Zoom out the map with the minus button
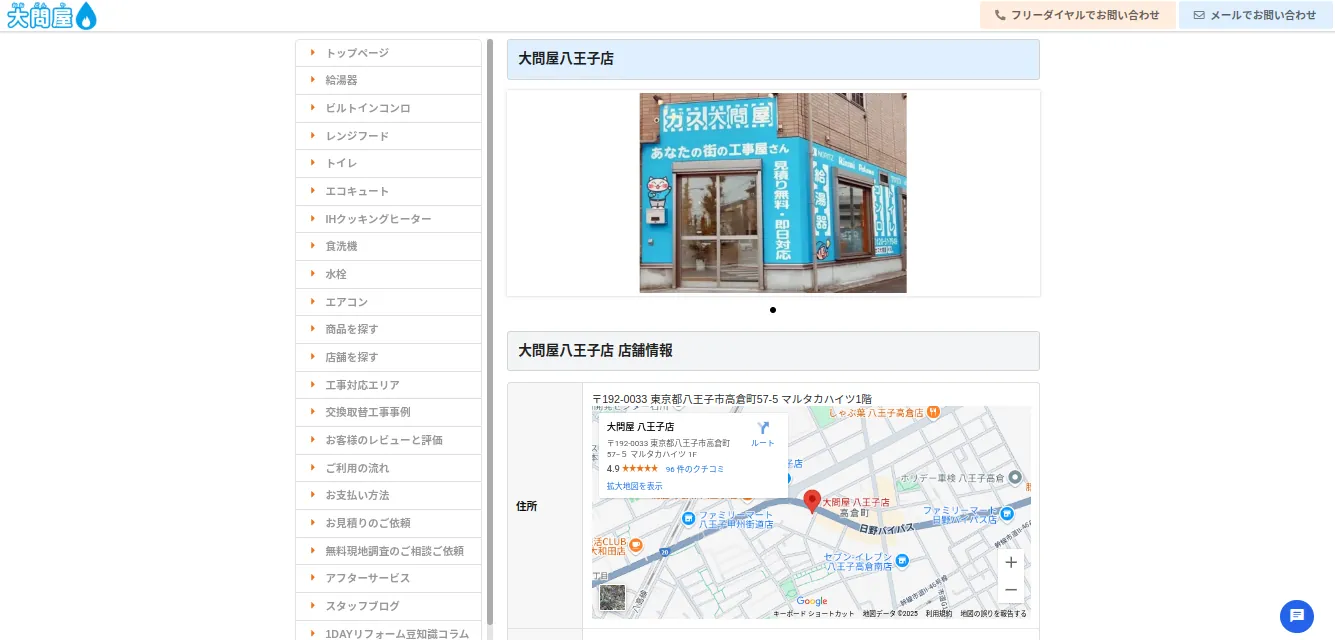1335x640 pixels. 1011,590
